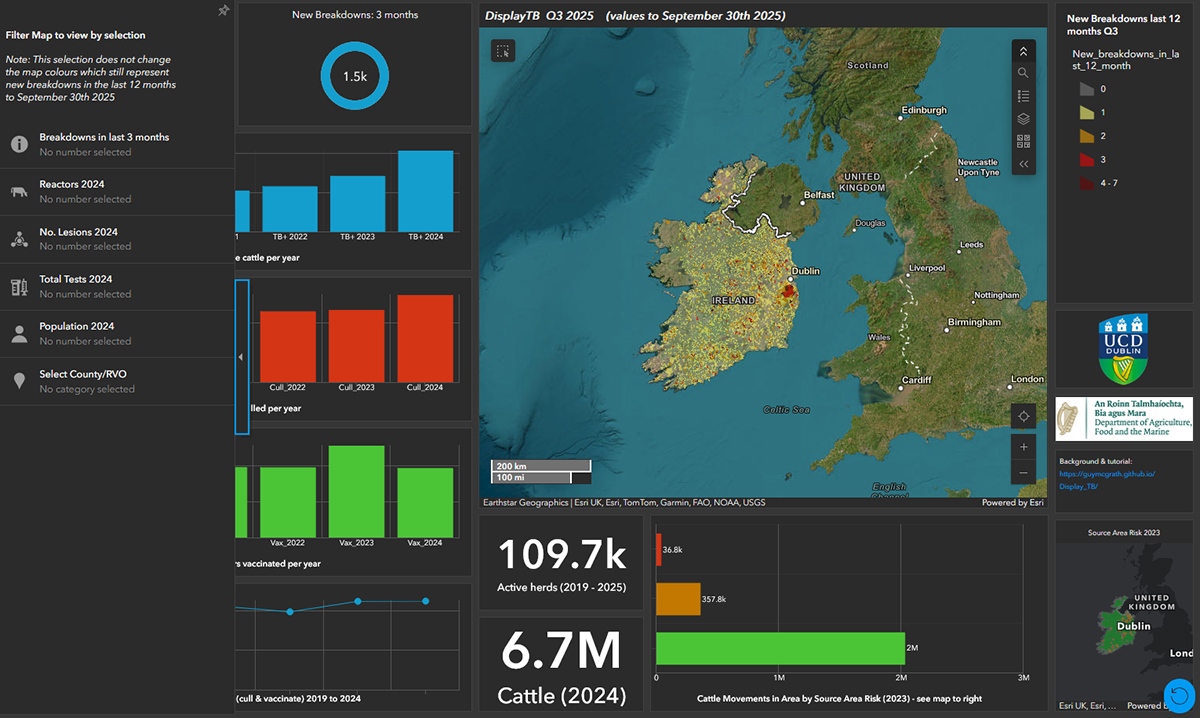Open the Select County/RVO filter
1200x718 pixels.
tap(85, 381)
